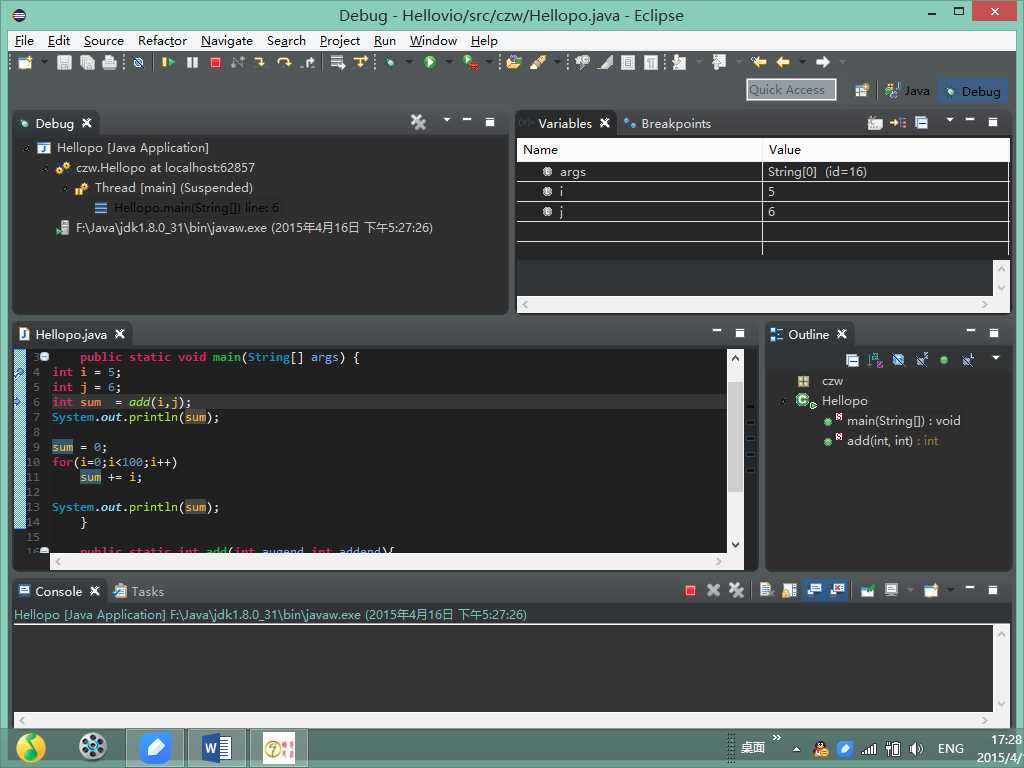This screenshot has height=768, width=1024.
Task: Switch to the Java perspective
Action: pyautogui.click(x=907, y=91)
